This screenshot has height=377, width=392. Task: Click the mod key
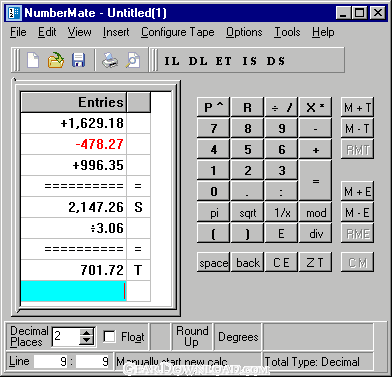pyautogui.click(x=315, y=213)
